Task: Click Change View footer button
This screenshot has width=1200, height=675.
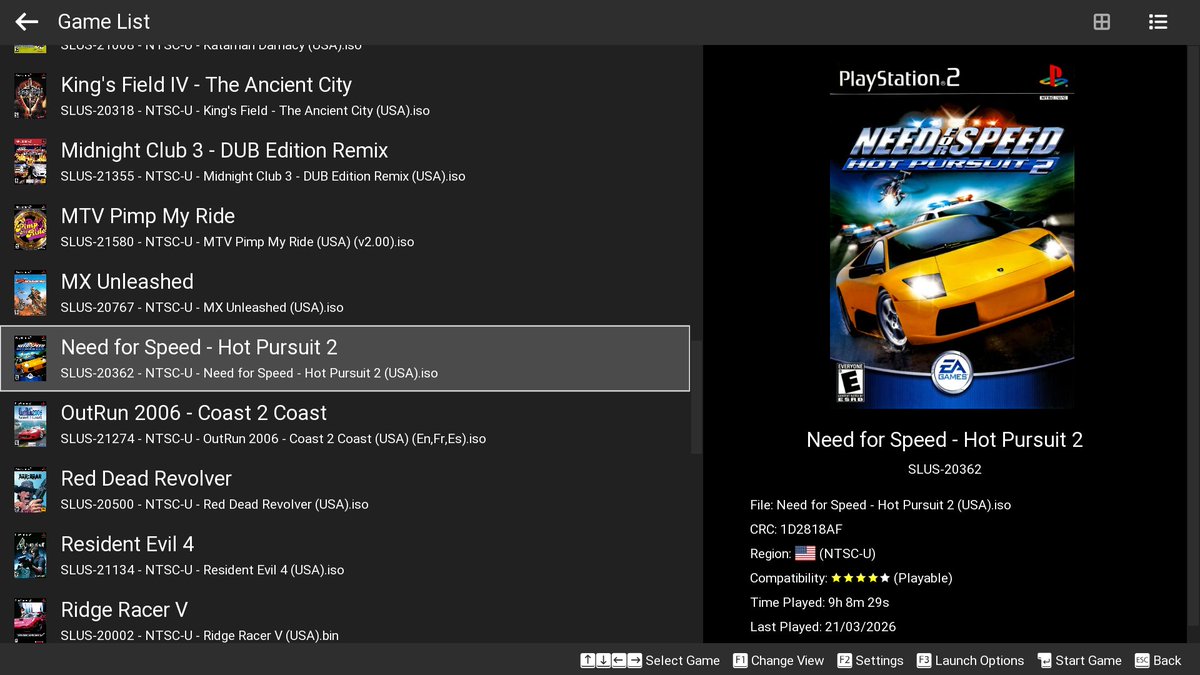Action: click(x=778, y=660)
